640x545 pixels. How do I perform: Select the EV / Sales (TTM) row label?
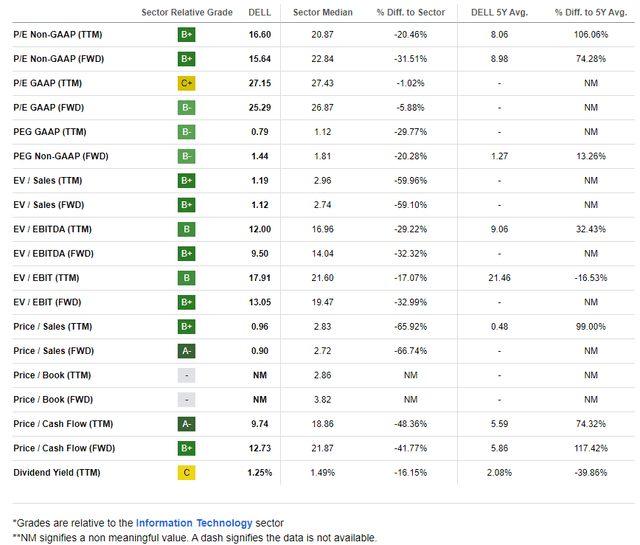(47, 180)
